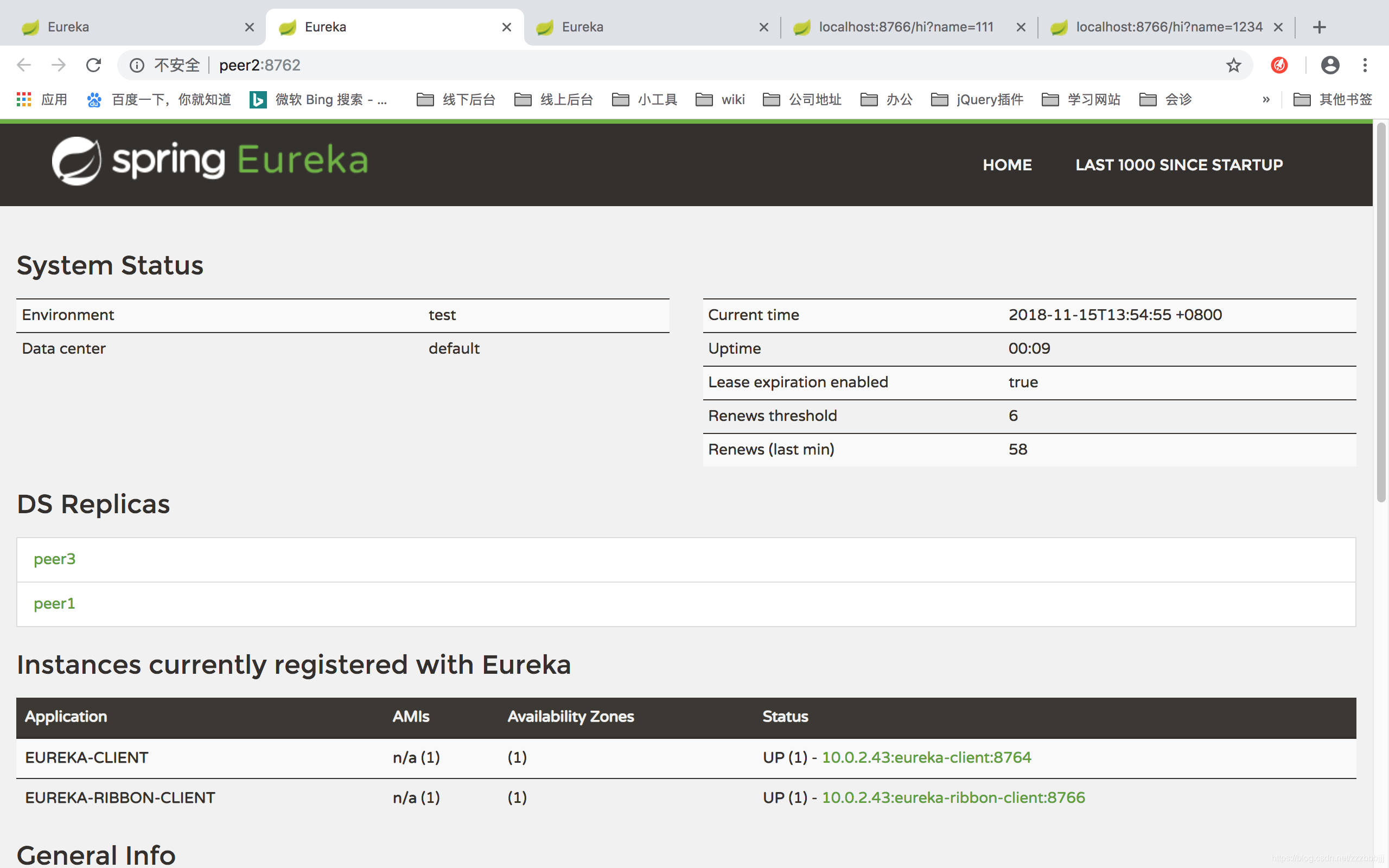
Task: Select the Renews threshold value 6
Action: click(x=1013, y=416)
